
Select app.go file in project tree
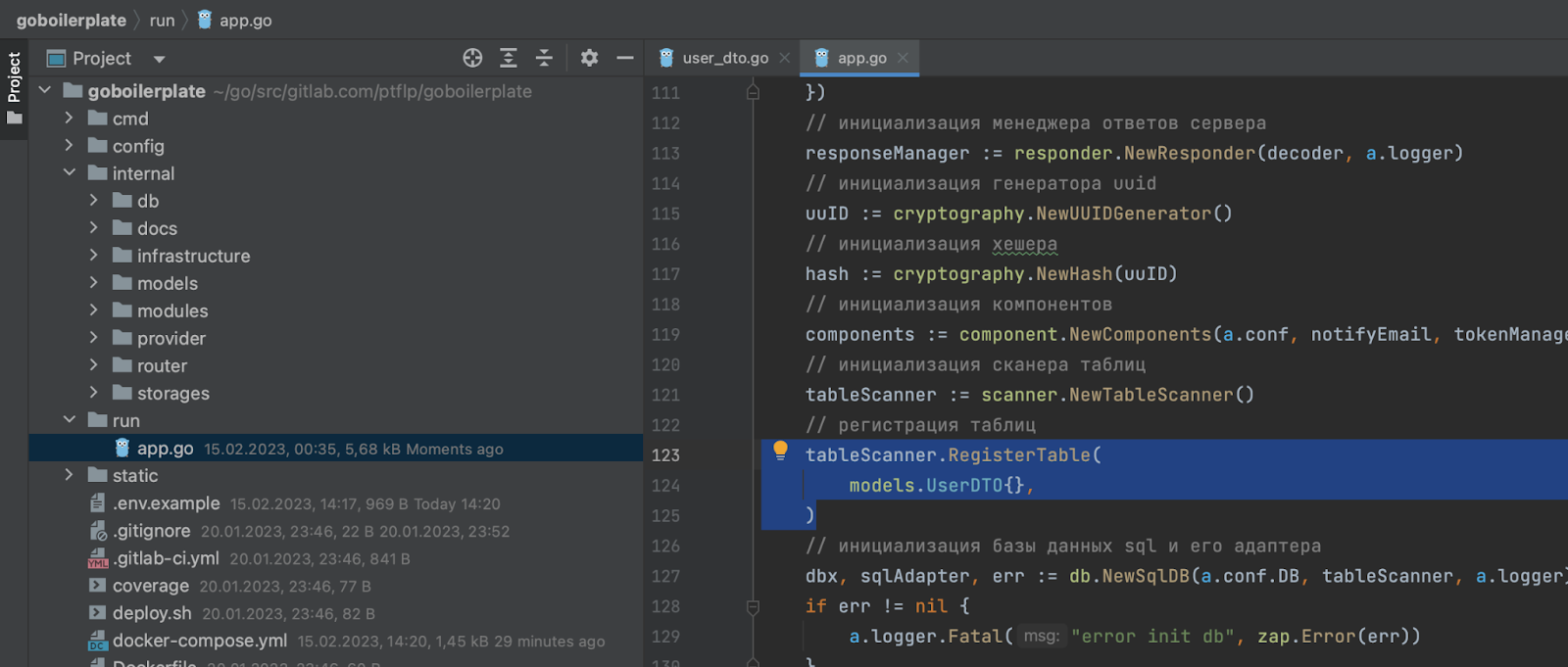[165, 449]
